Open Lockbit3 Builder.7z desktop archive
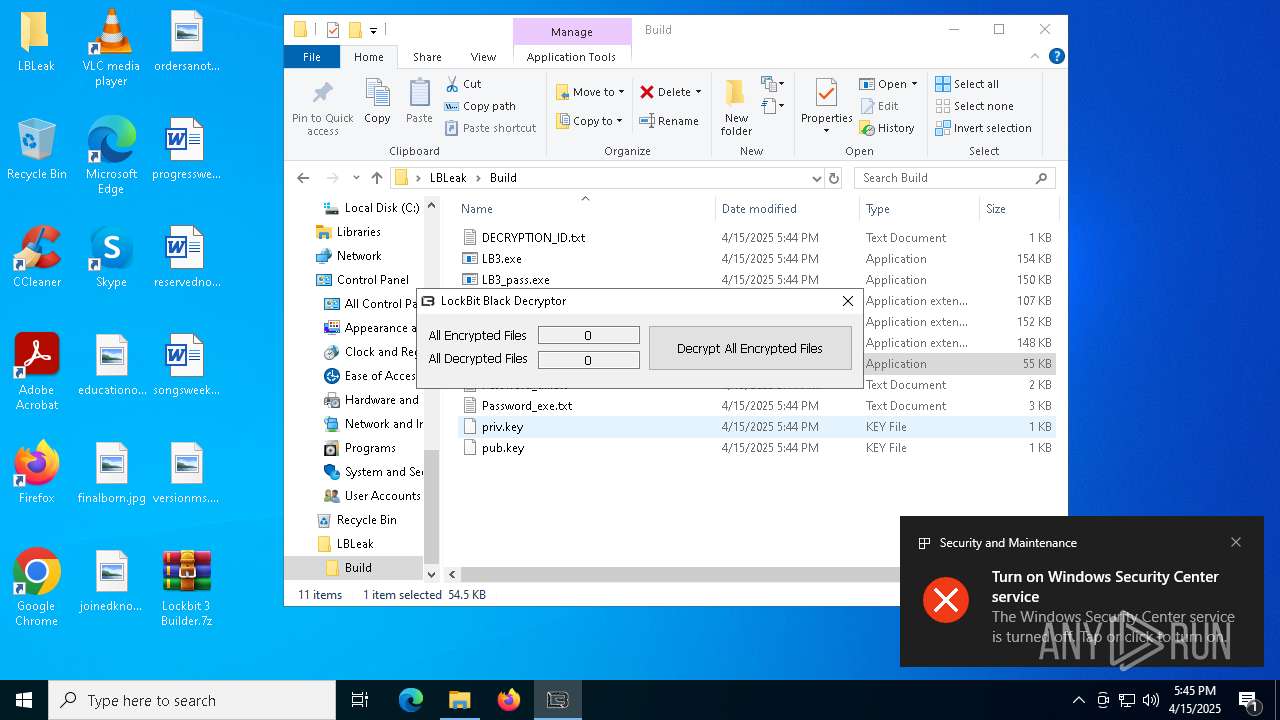 click(x=186, y=585)
